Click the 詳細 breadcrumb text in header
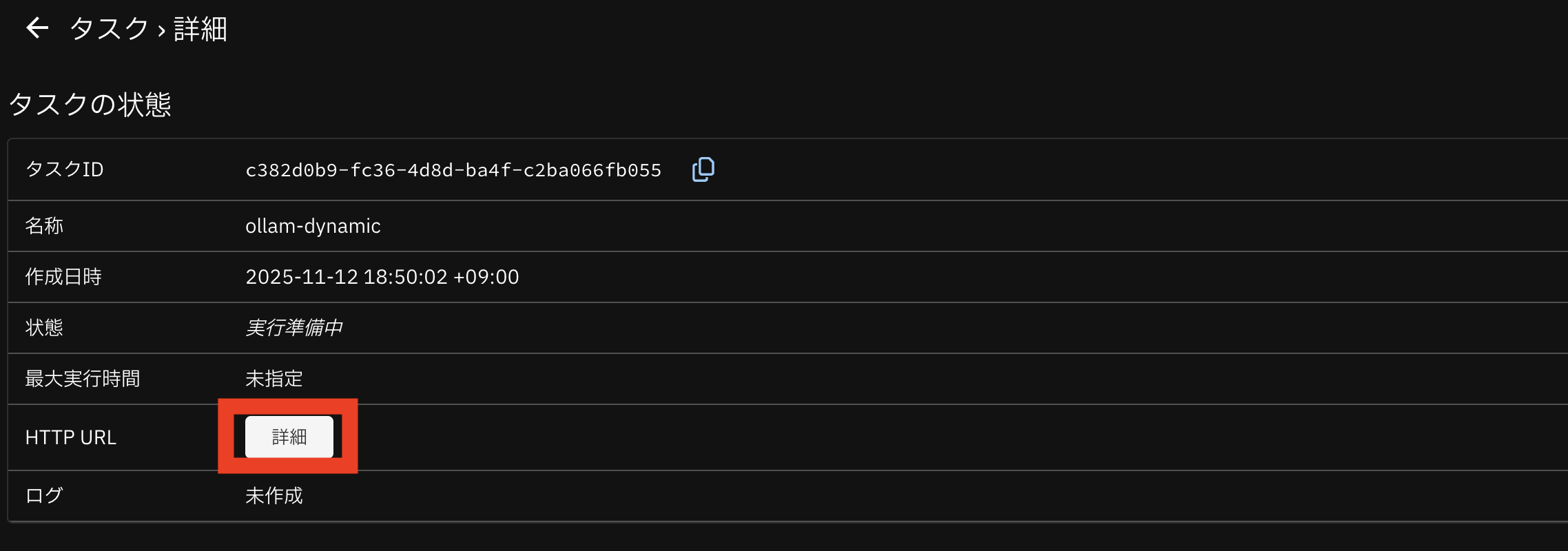The width and height of the screenshot is (1568, 551). [200, 29]
